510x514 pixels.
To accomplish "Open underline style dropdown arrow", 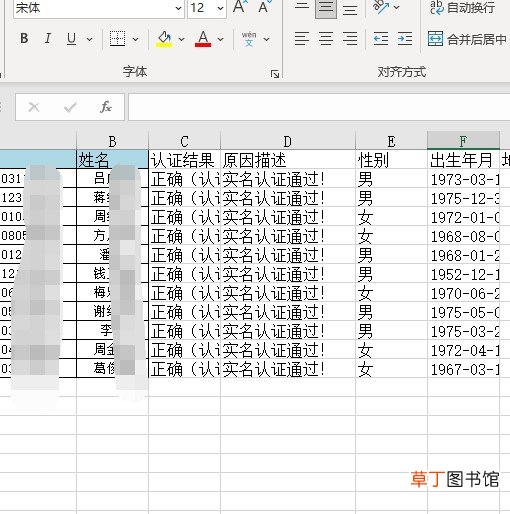I will coord(89,39).
